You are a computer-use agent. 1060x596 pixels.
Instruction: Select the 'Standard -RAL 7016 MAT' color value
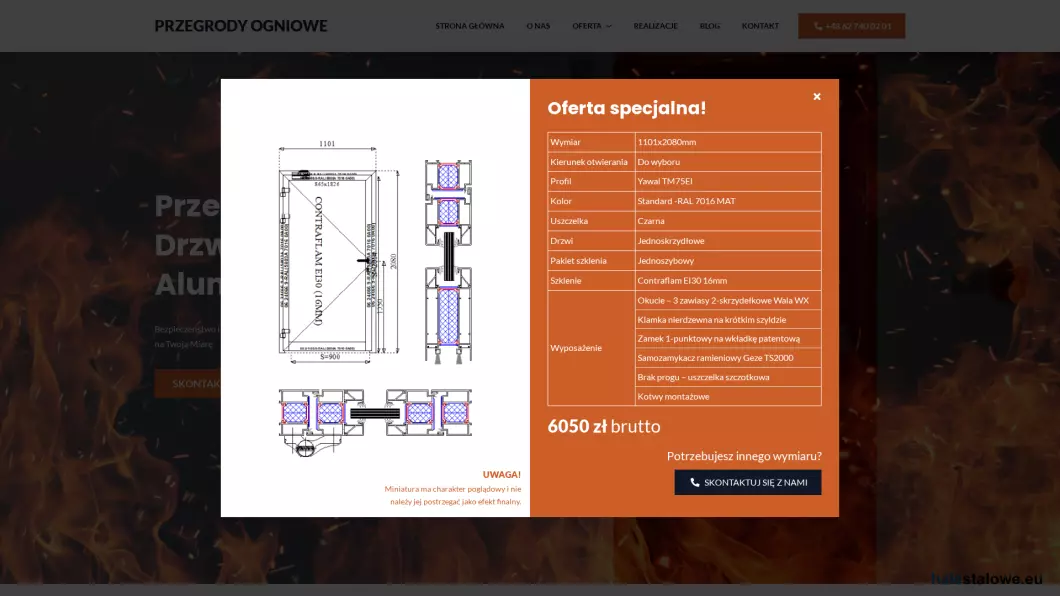click(x=686, y=201)
